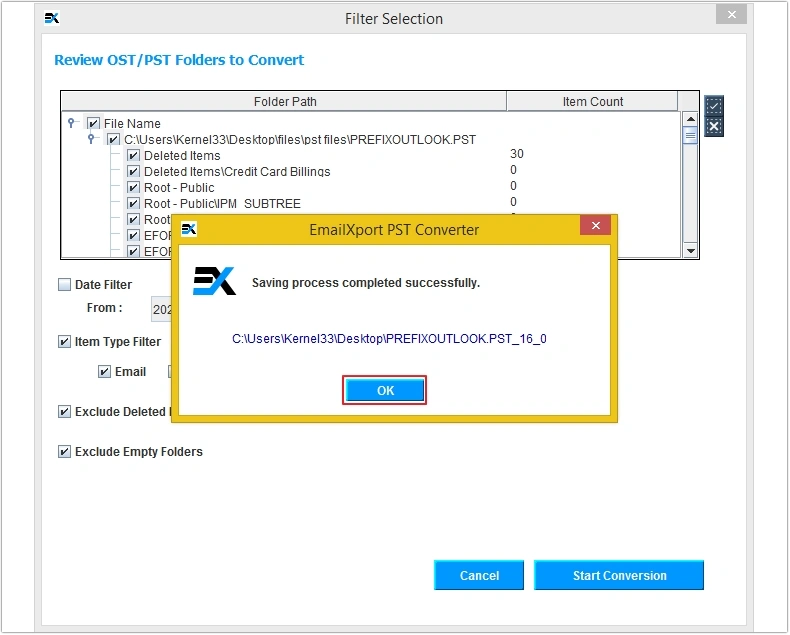The width and height of the screenshot is (790, 635).
Task: Click the folder list scroll down arrow
Action: [690, 250]
